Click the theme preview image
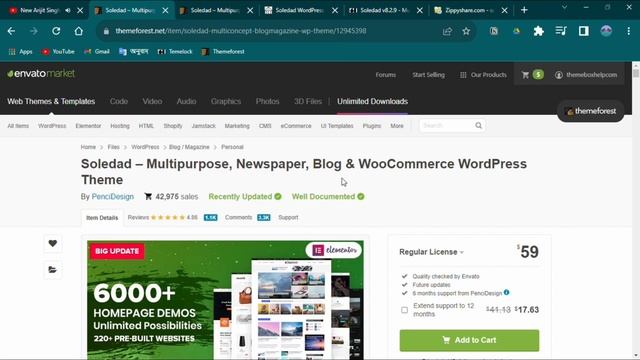 225,300
